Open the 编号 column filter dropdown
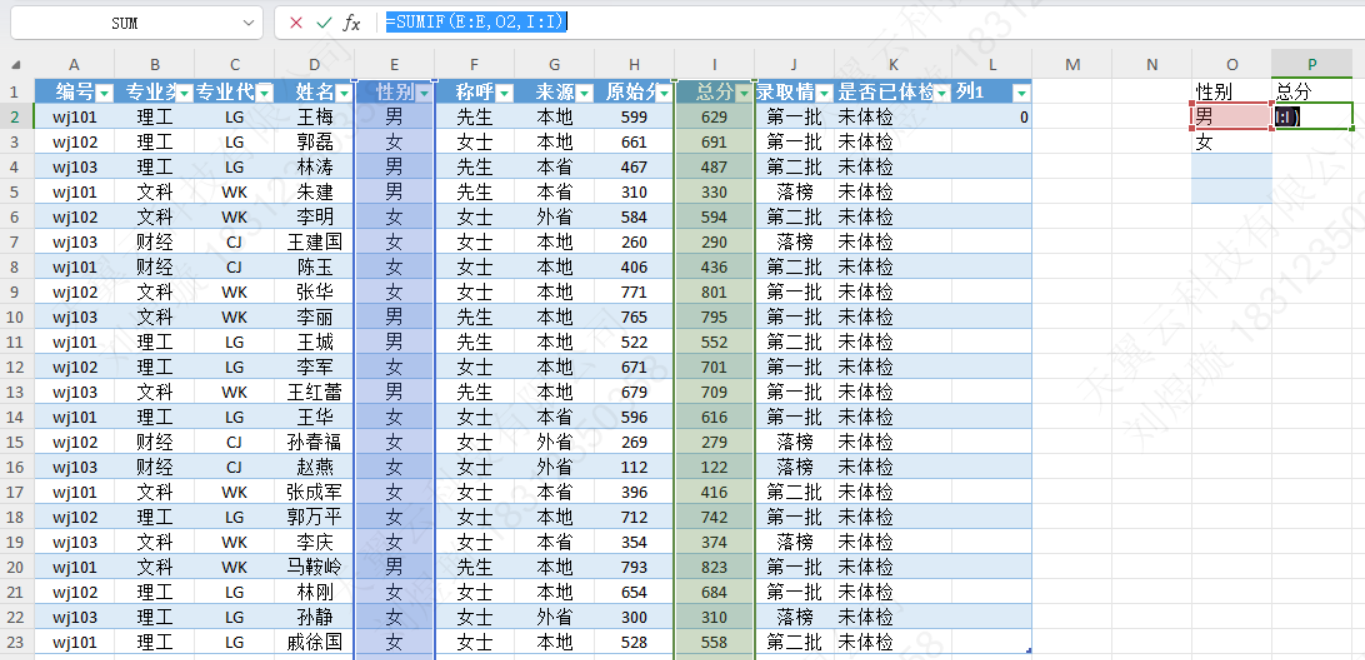The height and width of the screenshot is (660, 1365). coord(104,93)
